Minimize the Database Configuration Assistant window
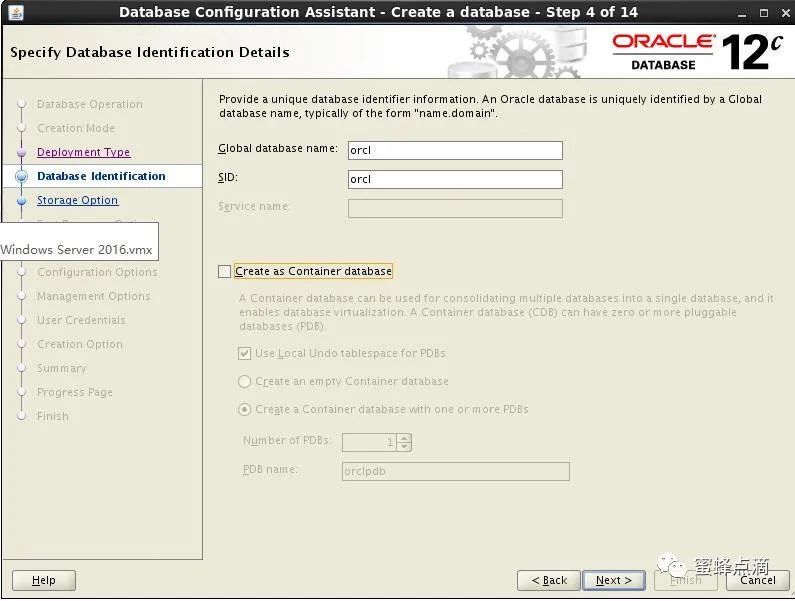The image size is (795, 601). pos(742,13)
